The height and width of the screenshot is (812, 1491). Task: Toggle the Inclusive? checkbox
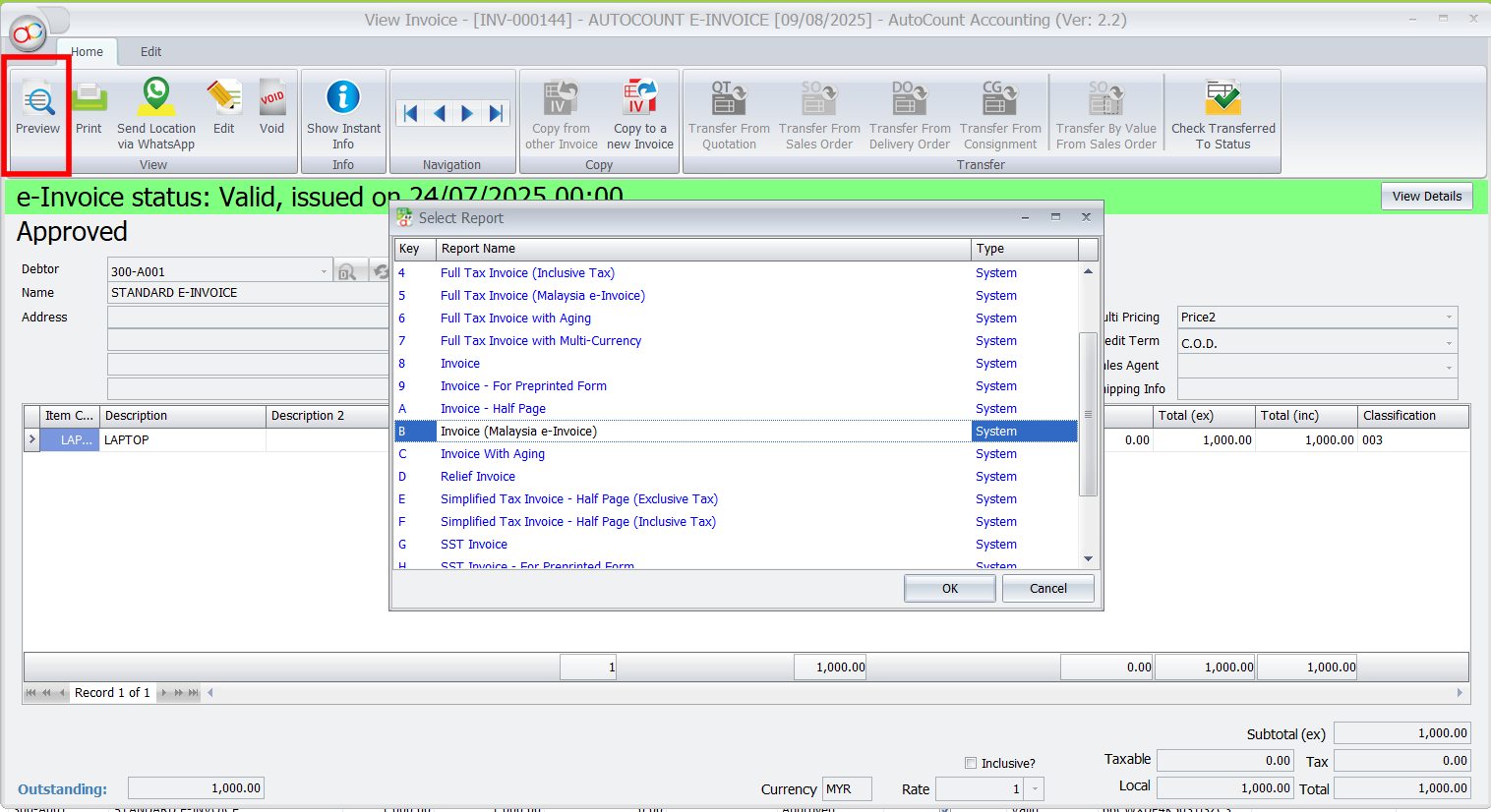tap(971, 763)
